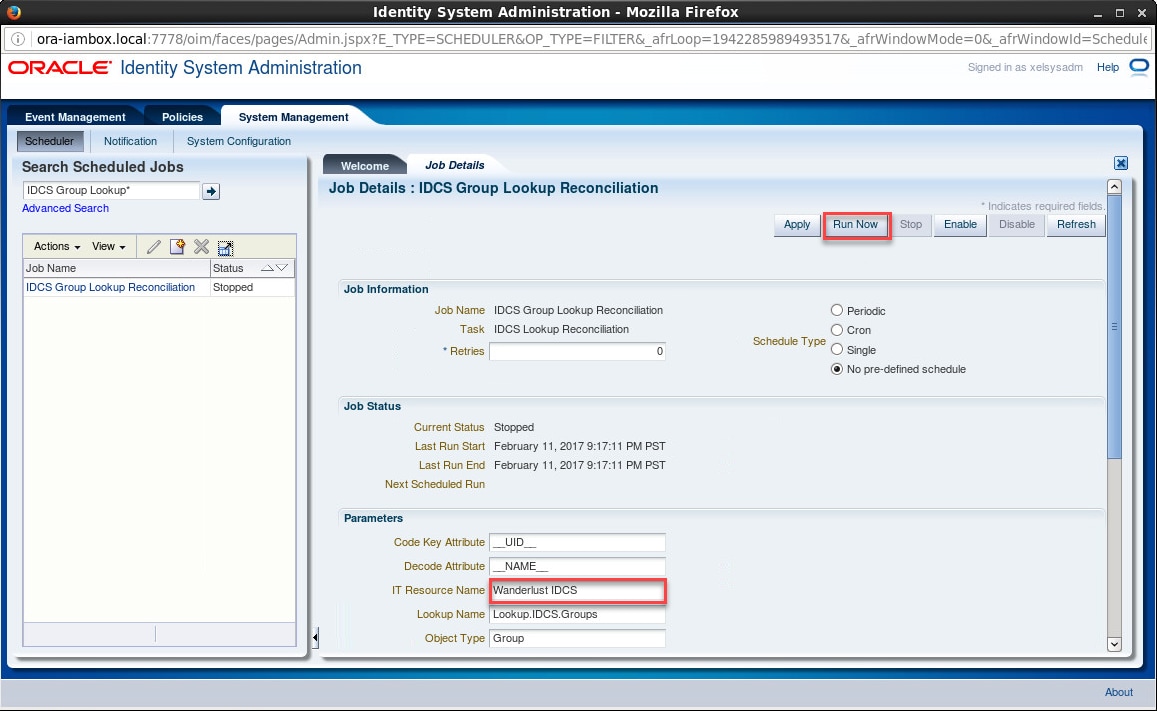Switch to the Welcome tab
This screenshot has width=1157, height=711.
(x=365, y=165)
